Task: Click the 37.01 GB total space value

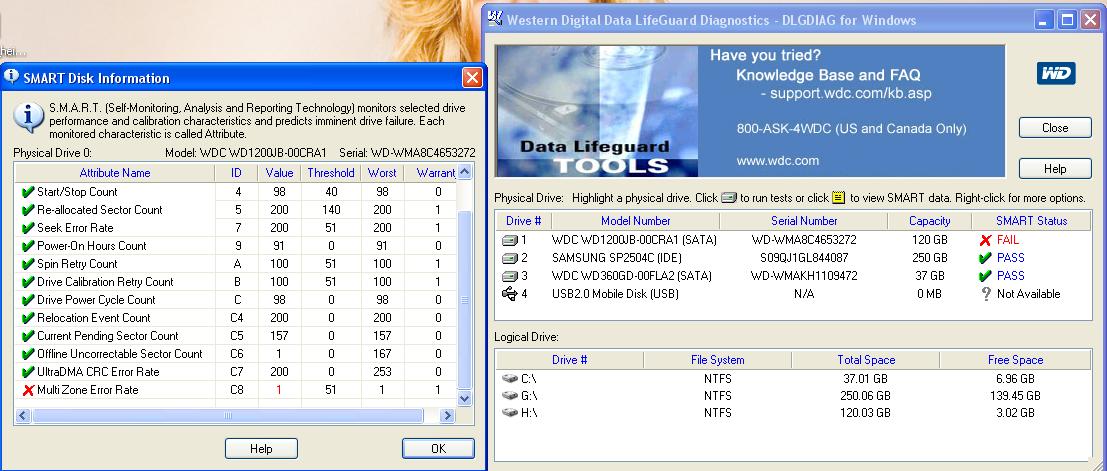Action: pos(866,378)
